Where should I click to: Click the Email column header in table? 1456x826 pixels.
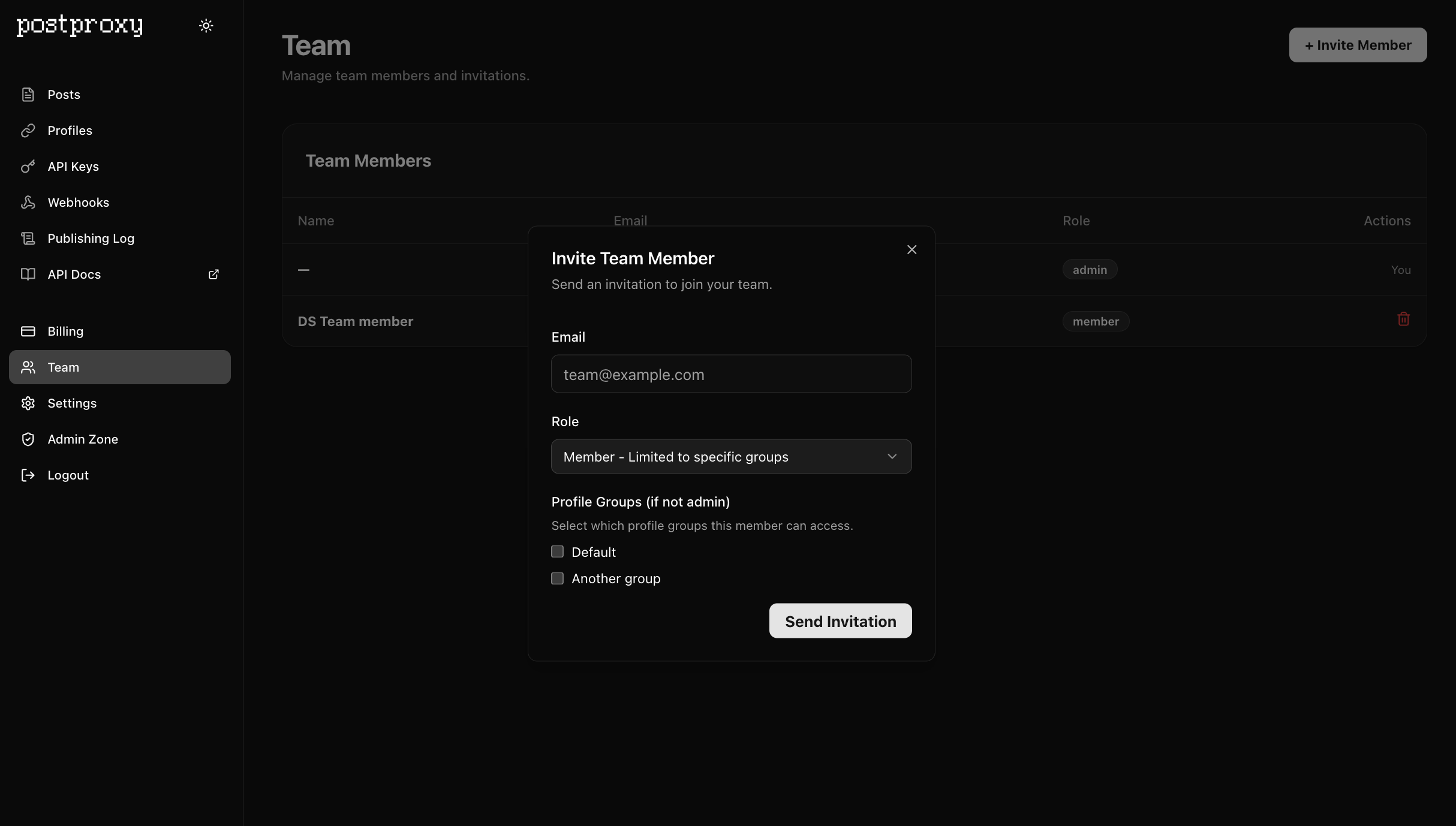point(630,221)
